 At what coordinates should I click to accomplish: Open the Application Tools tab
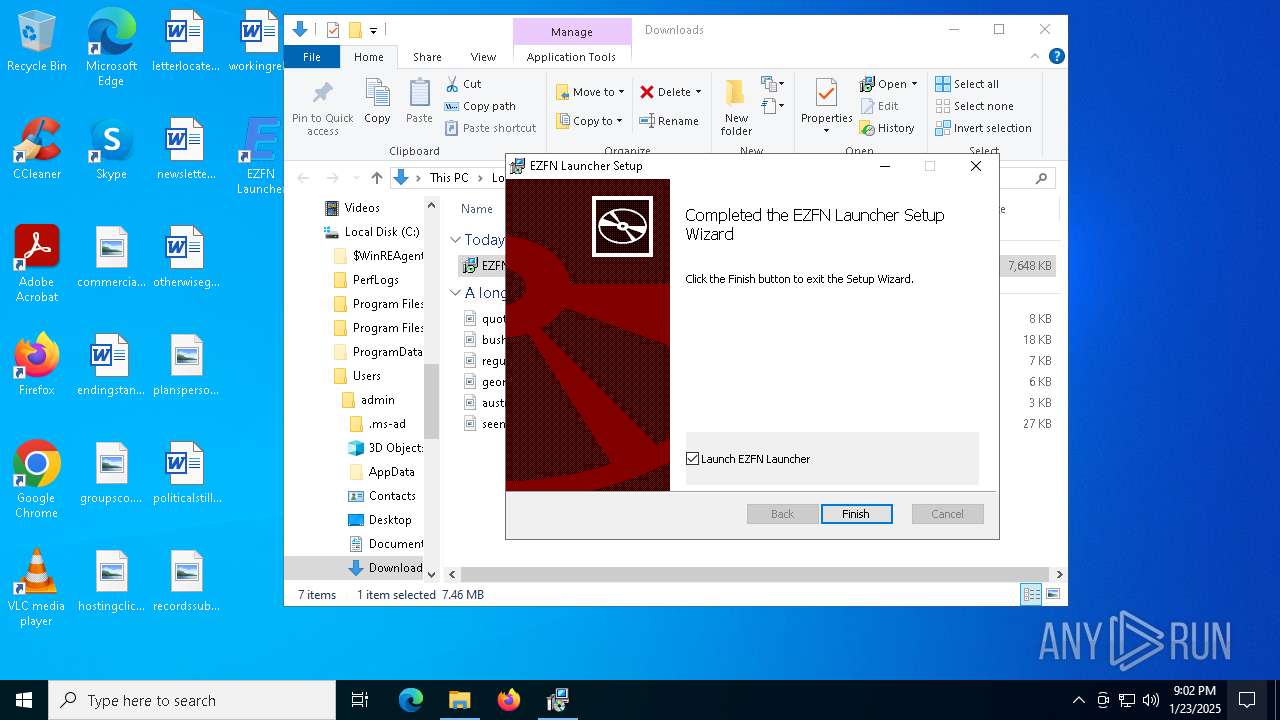tap(571, 57)
